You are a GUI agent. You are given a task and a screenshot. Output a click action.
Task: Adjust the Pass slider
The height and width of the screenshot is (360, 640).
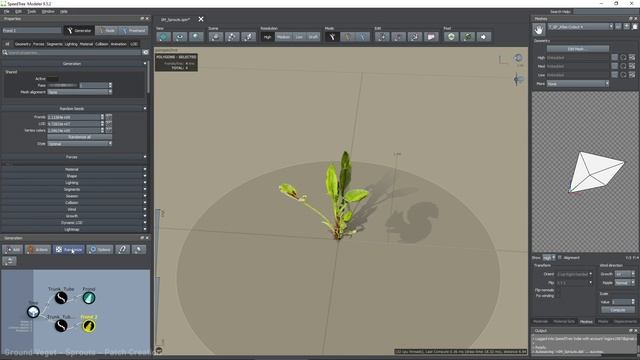[62, 85]
